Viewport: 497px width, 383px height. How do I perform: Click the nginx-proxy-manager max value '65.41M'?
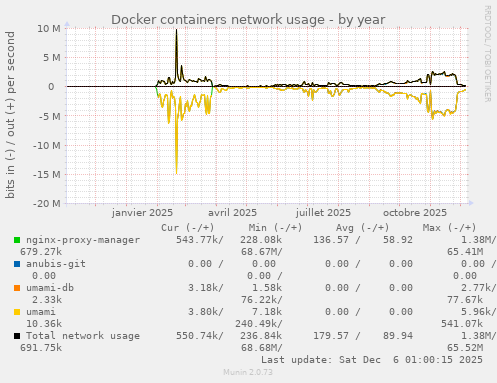pos(465,252)
